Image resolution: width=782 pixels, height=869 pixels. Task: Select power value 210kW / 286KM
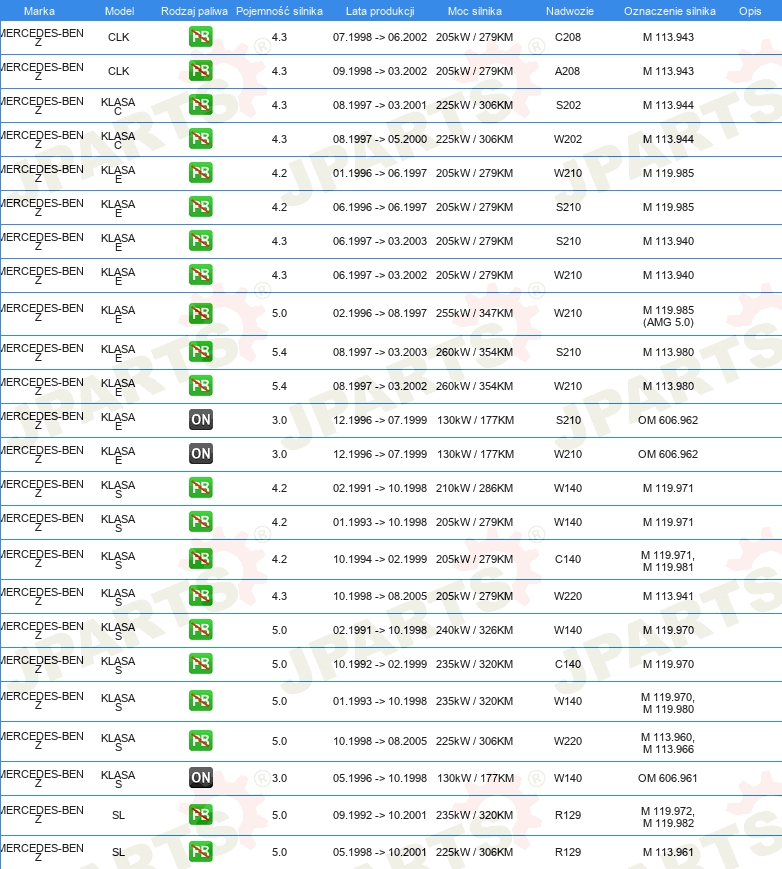tap(474, 488)
